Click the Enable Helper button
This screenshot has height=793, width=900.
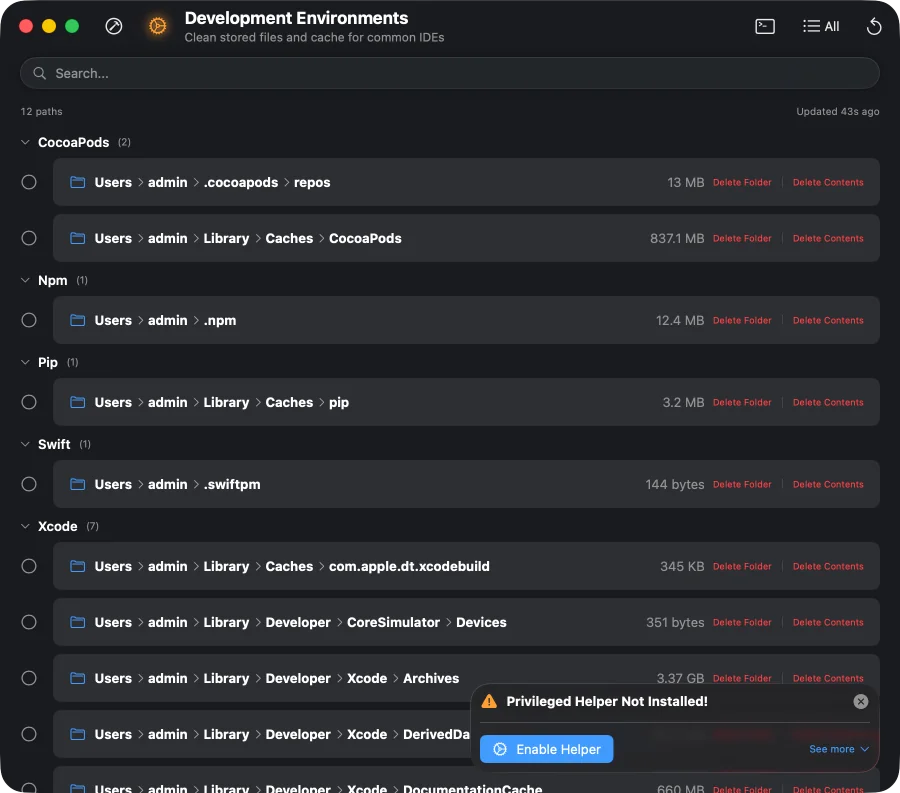(546, 749)
